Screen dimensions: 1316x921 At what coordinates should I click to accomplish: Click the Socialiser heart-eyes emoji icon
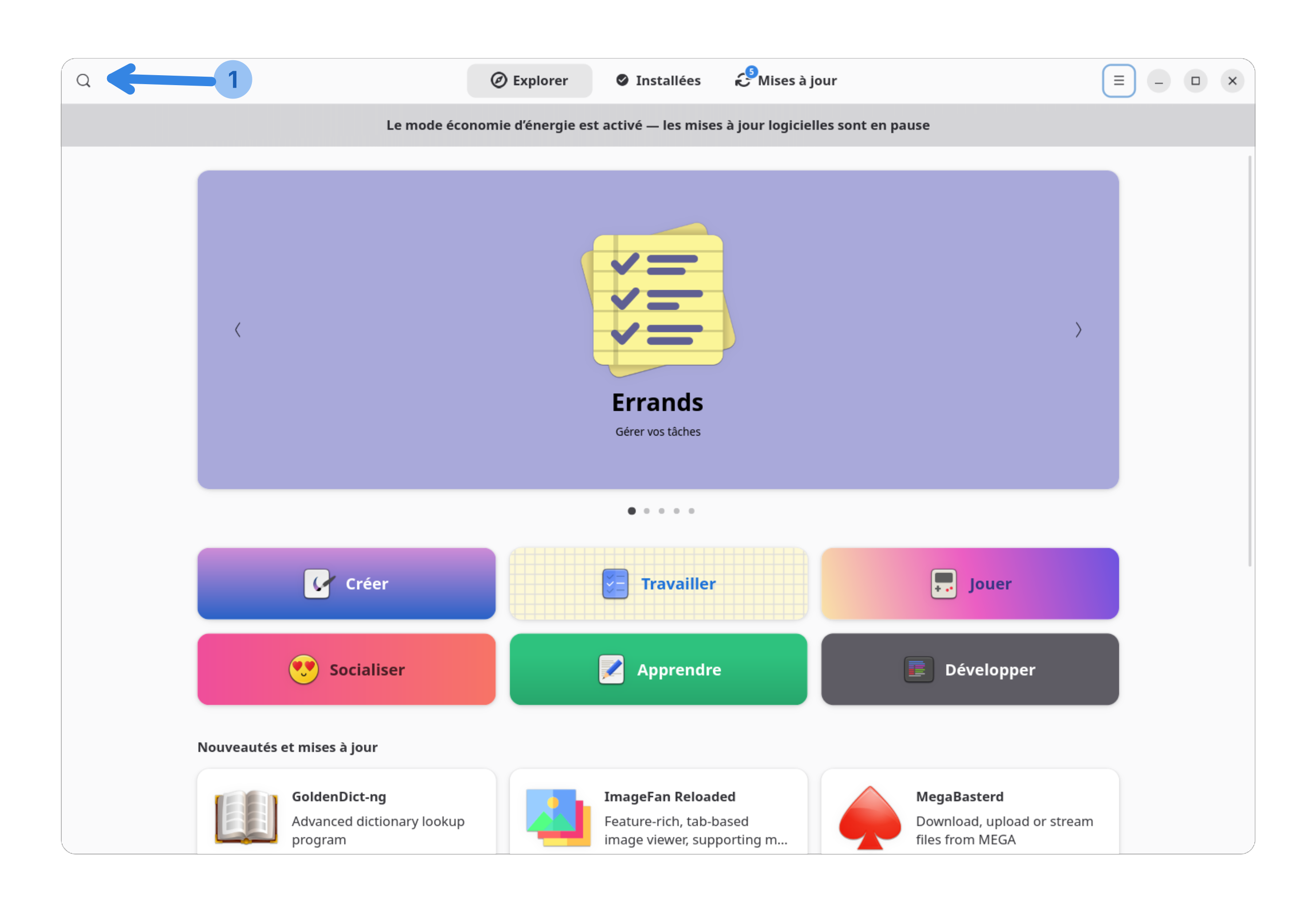pos(304,669)
